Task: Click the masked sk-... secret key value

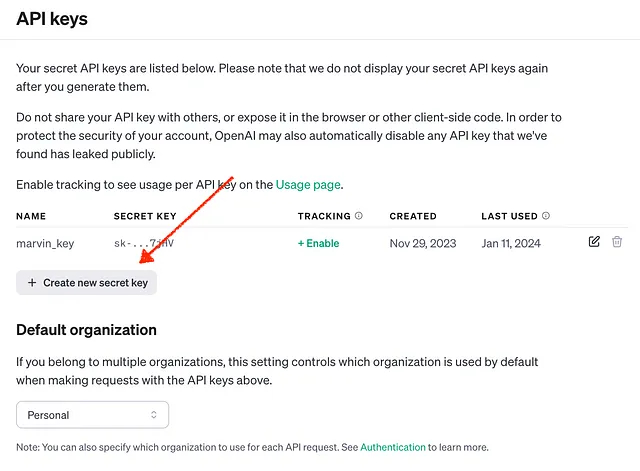Action: pyautogui.click(x=144, y=243)
